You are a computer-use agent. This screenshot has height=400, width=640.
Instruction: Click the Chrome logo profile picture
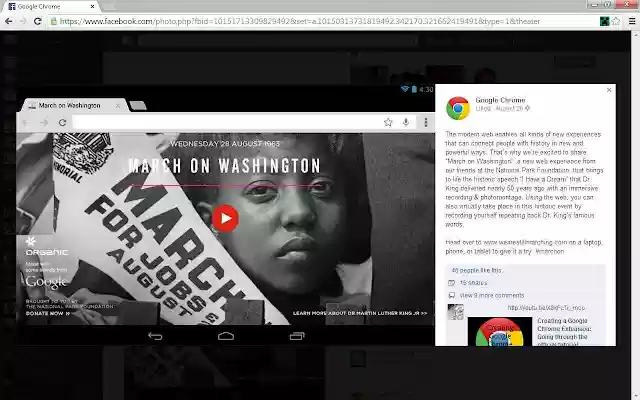click(458, 108)
